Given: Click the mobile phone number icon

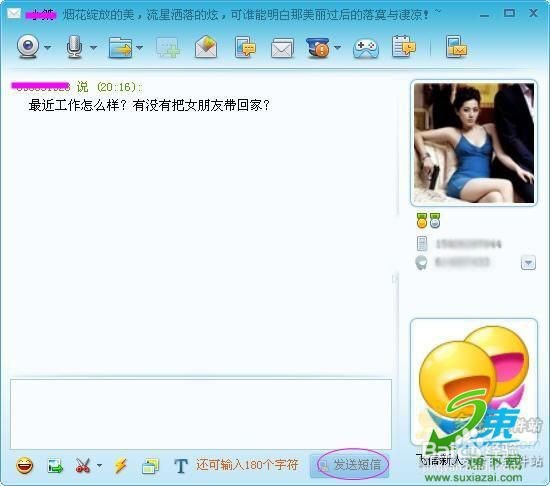Looking at the screenshot, I should [x=422, y=244].
